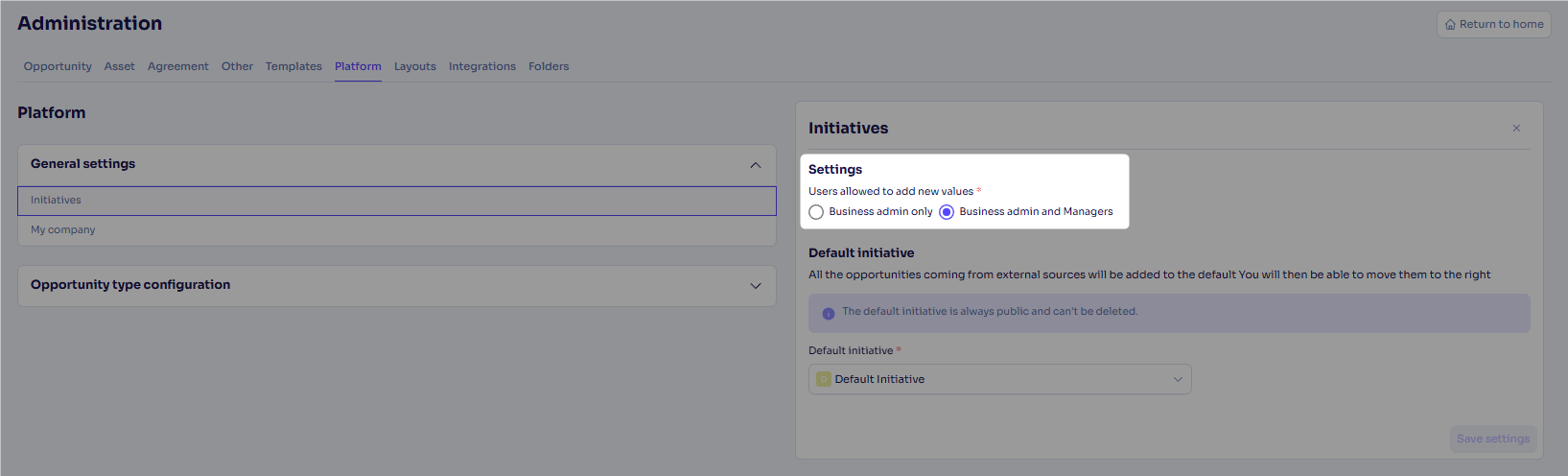Screen dimensions: 1568x476
Task: Click the Default Initiative colored badge icon
Action: [x=823, y=379]
